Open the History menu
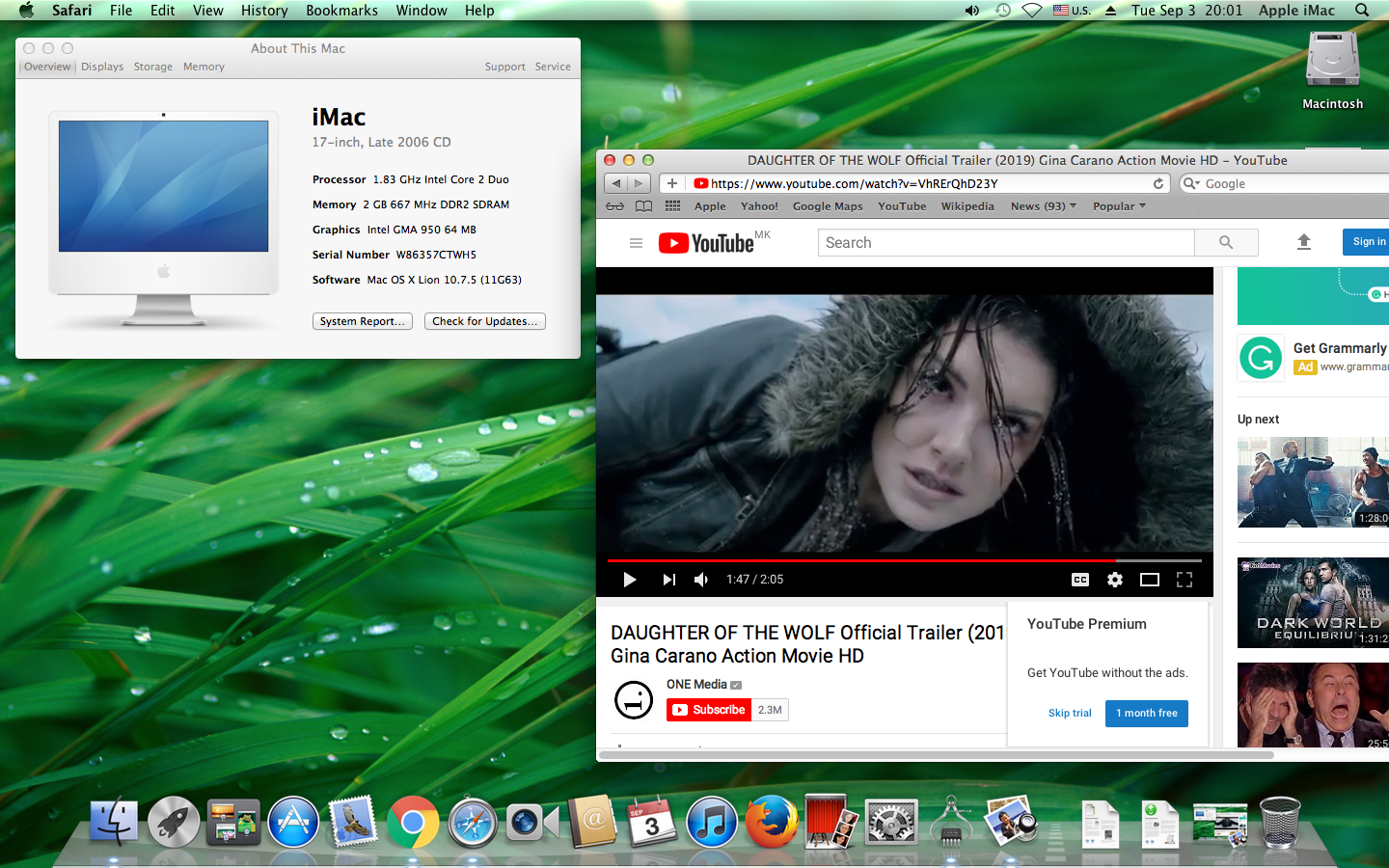Image resolution: width=1389 pixels, height=868 pixels. point(264,11)
